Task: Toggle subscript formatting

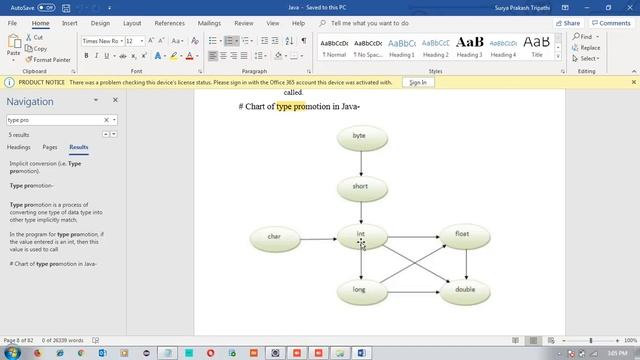Action: (x=133, y=56)
